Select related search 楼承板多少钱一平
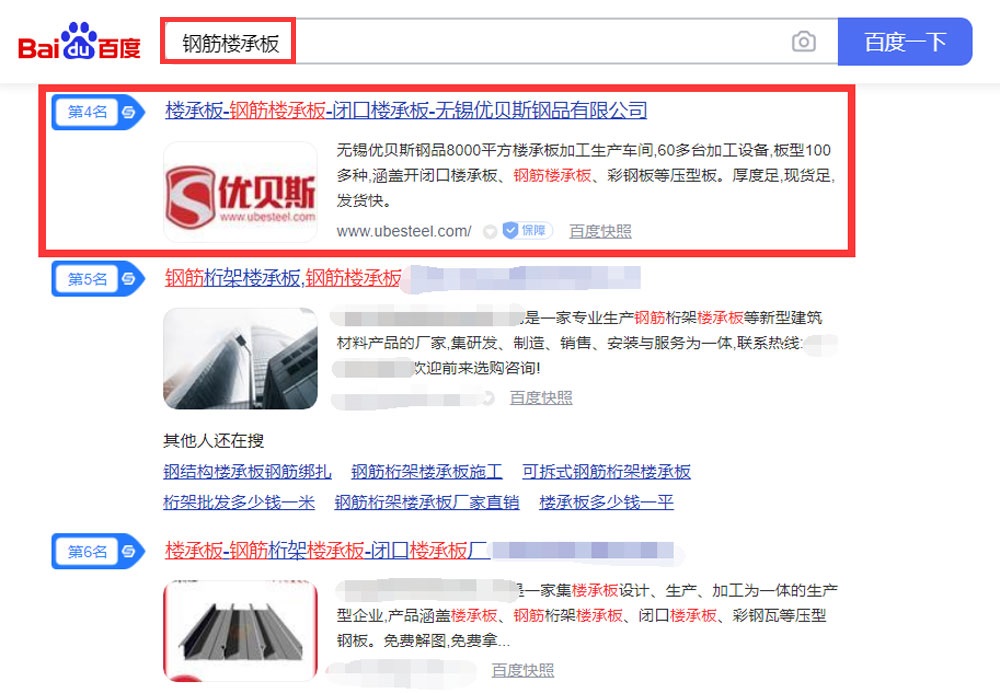This screenshot has width=1000, height=693. pyautogui.click(x=606, y=502)
